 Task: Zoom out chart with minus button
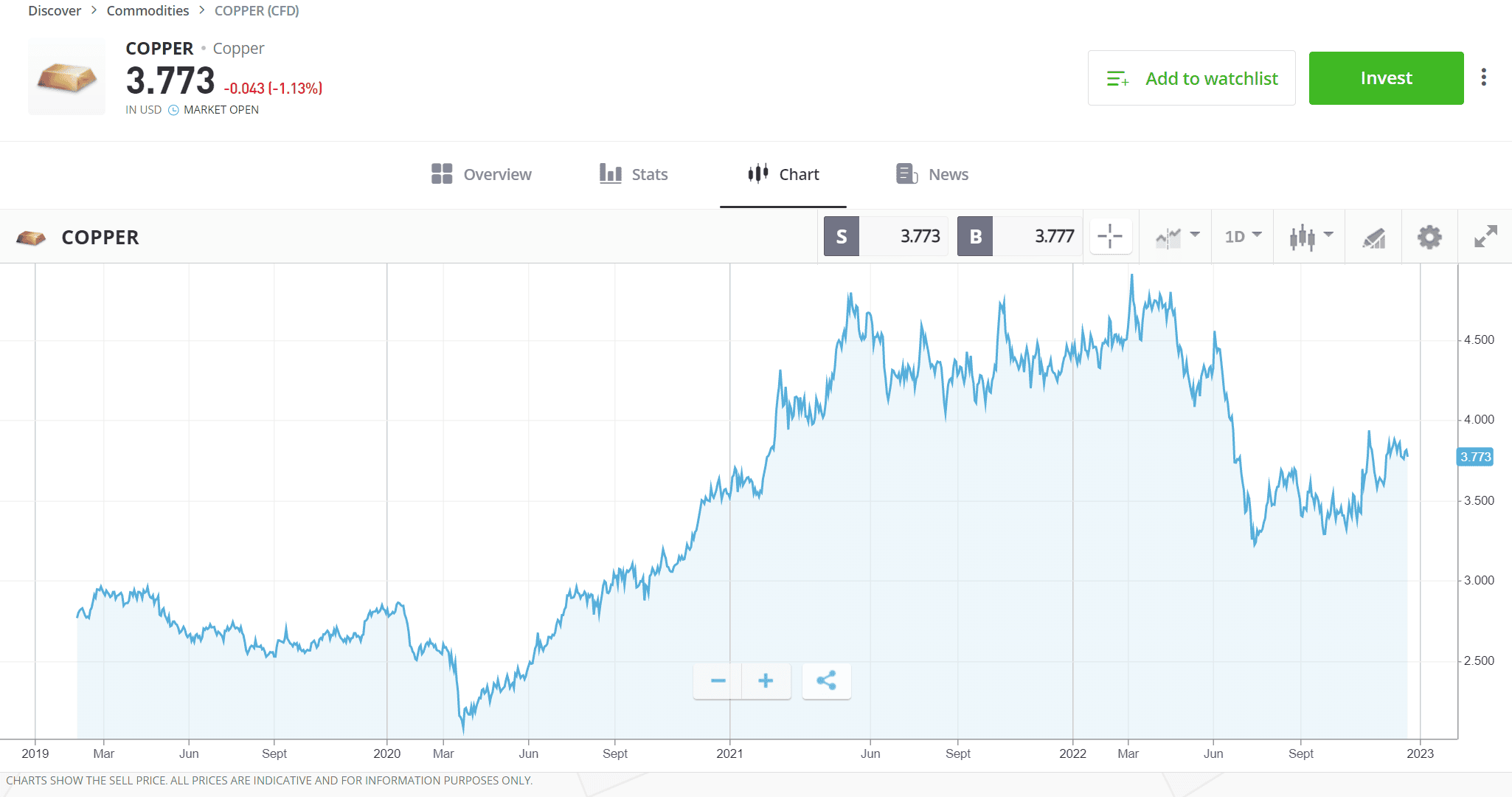pos(718,680)
